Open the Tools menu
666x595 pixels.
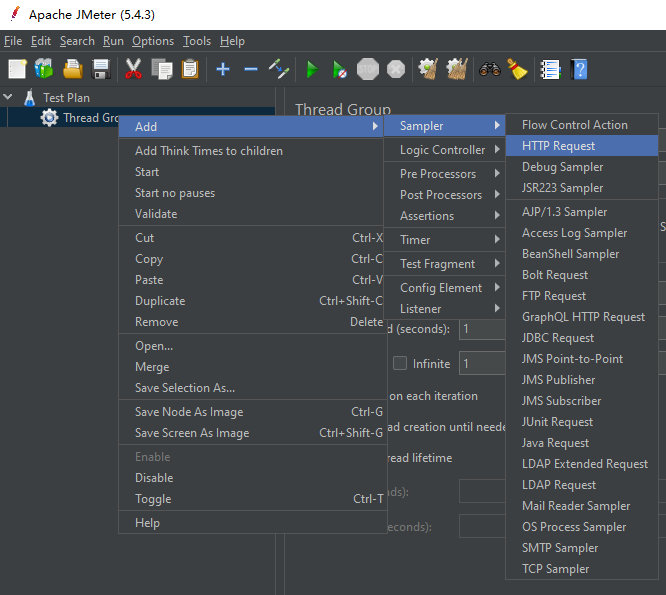(x=197, y=41)
